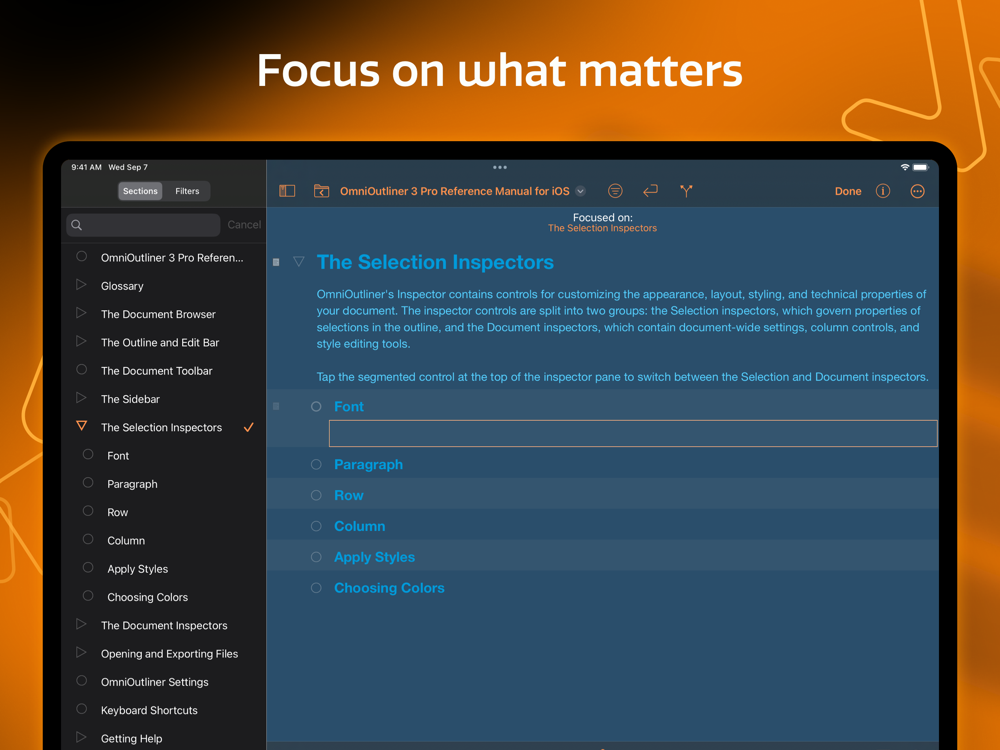The image size is (1000, 750).
Task: Click the circle beside Font in sidebar
Action: point(88,454)
